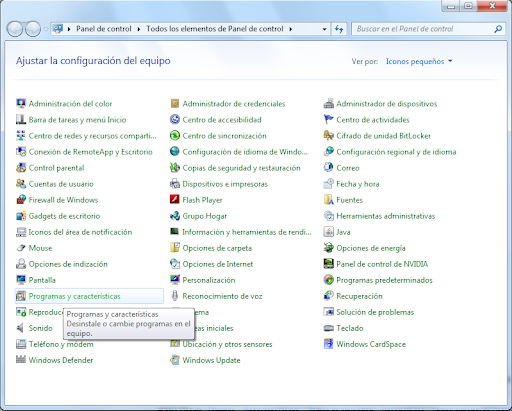Screen dimensions: 512x411
Task: Open the Programas y características link
Action: tap(74, 296)
